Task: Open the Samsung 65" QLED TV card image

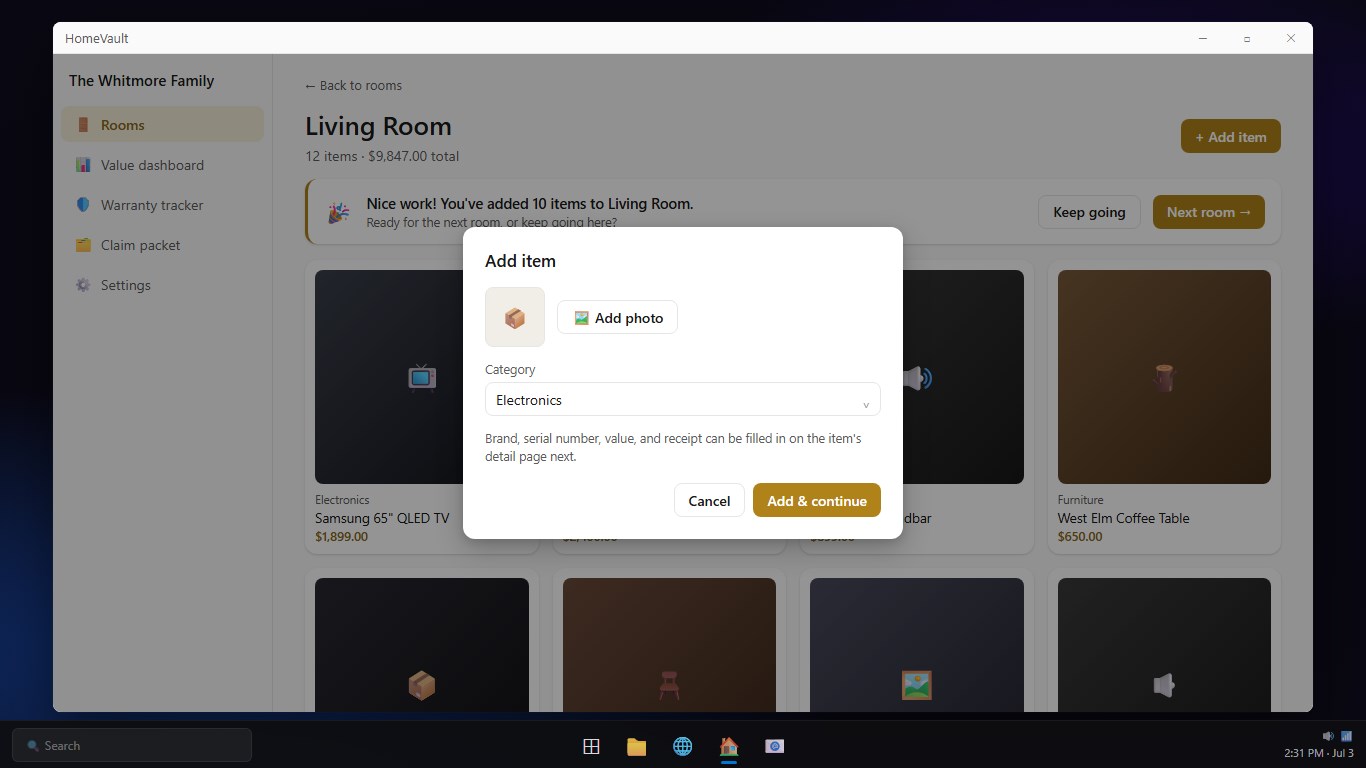Action: click(390, 377)
